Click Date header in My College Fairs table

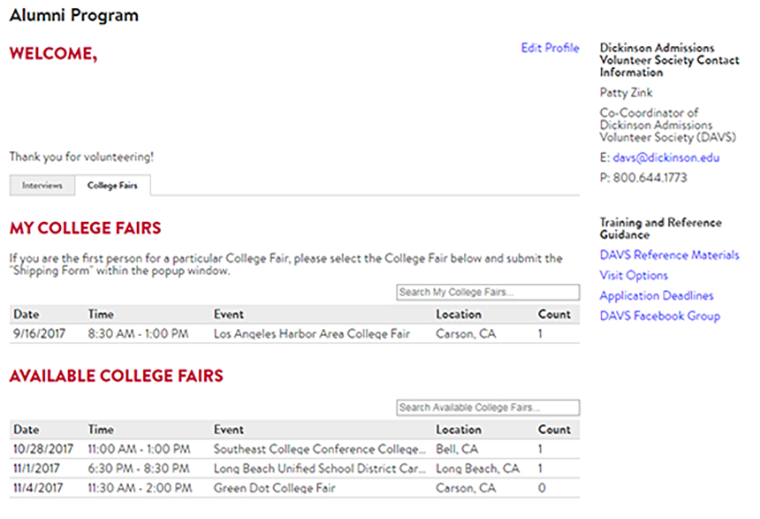(26, 315)
